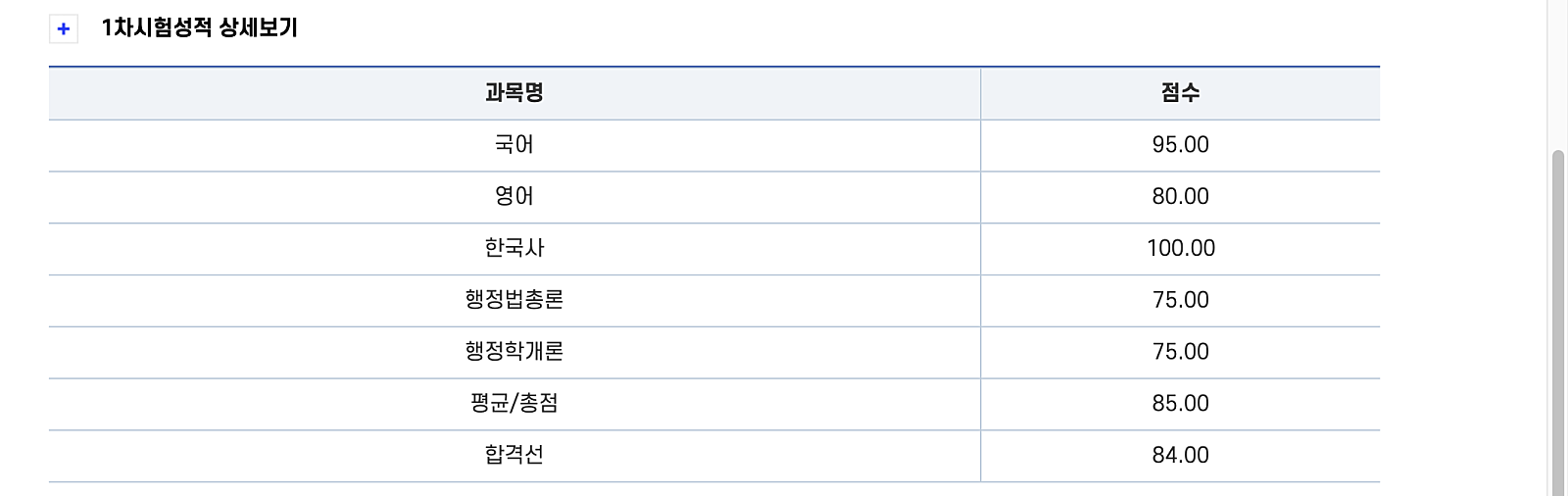Click the 75.00 score for 행정학개론
The width and height of the screenshot is (1568, 496).
[1180, 352]
